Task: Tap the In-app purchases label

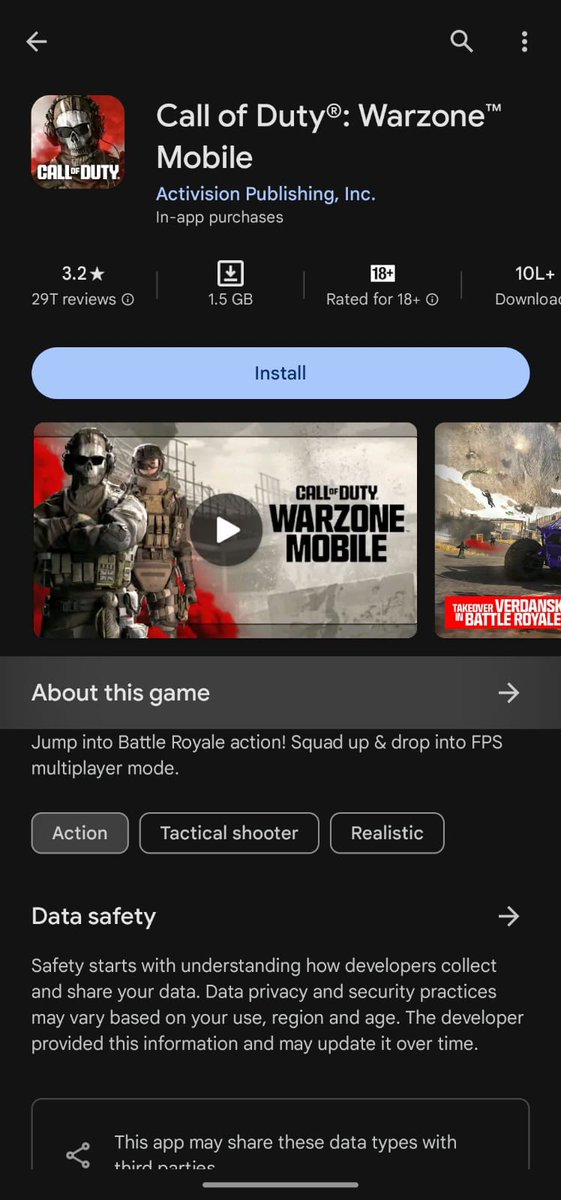Action: click(x=220, y=217)
